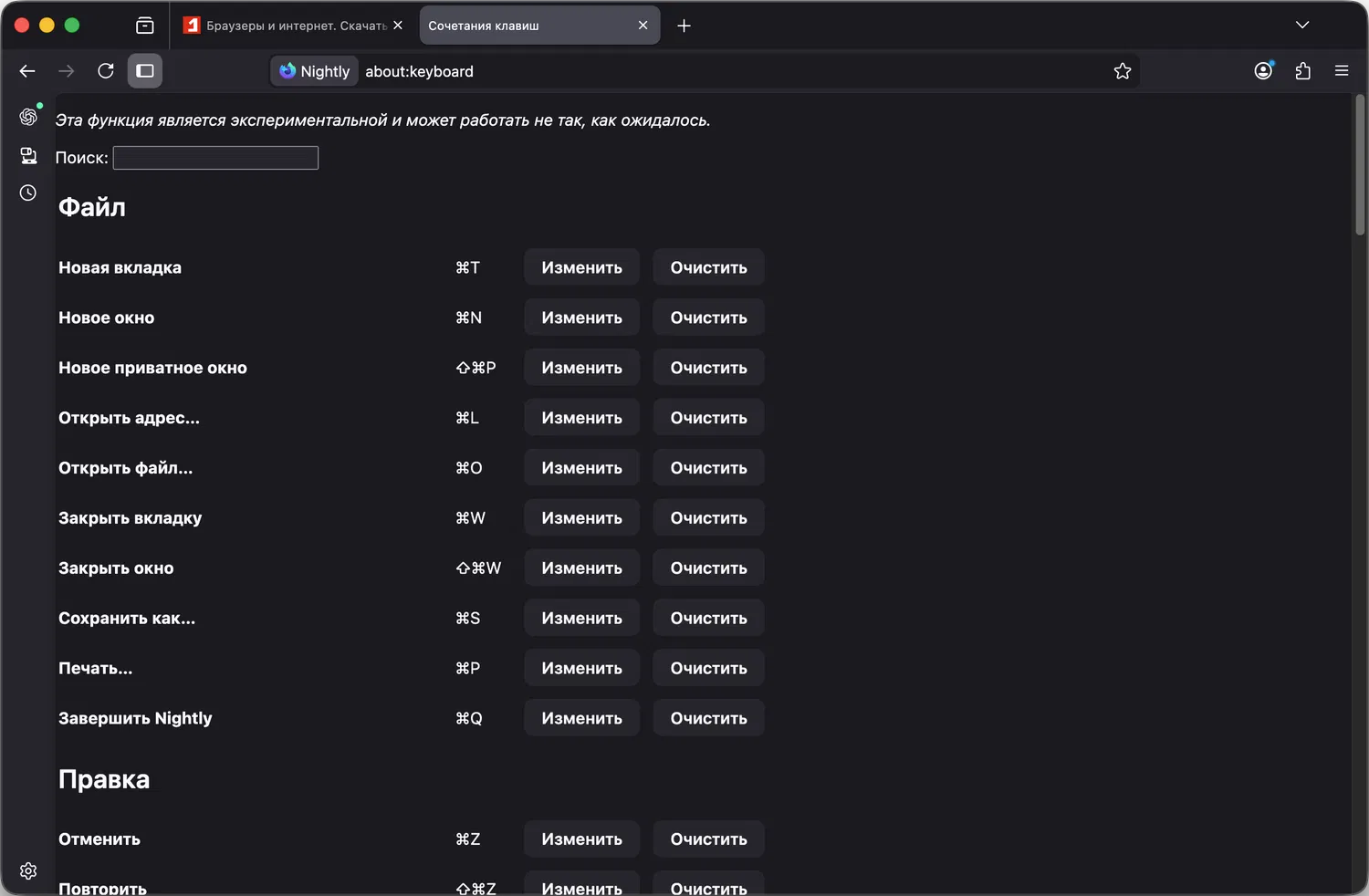Open the settings gear at sidebar bottom

[x=28, y=870]
